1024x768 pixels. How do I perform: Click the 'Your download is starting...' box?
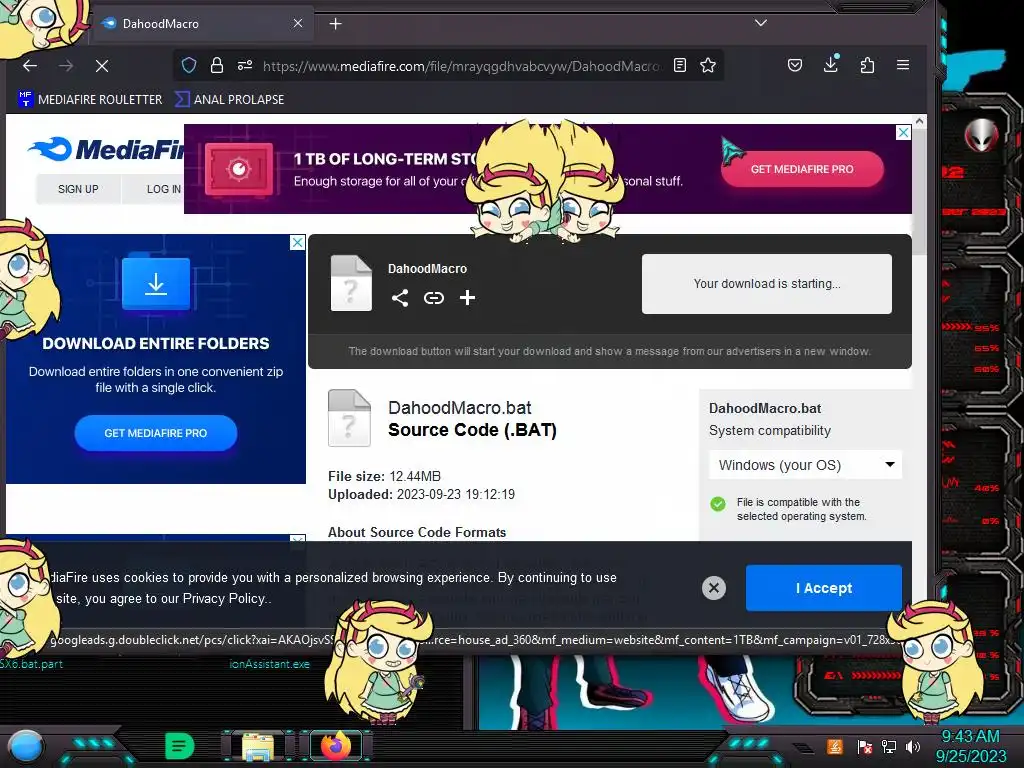click(x=767, y=284)
